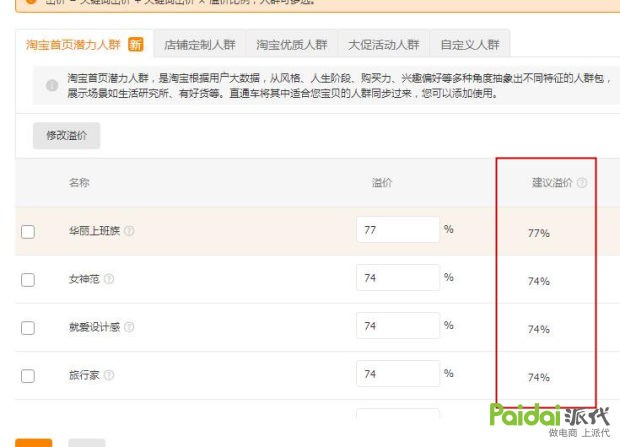Select the 旅行家 audience name
The height and width of the screenshot is (447, 620).
(x=84, y=375)
